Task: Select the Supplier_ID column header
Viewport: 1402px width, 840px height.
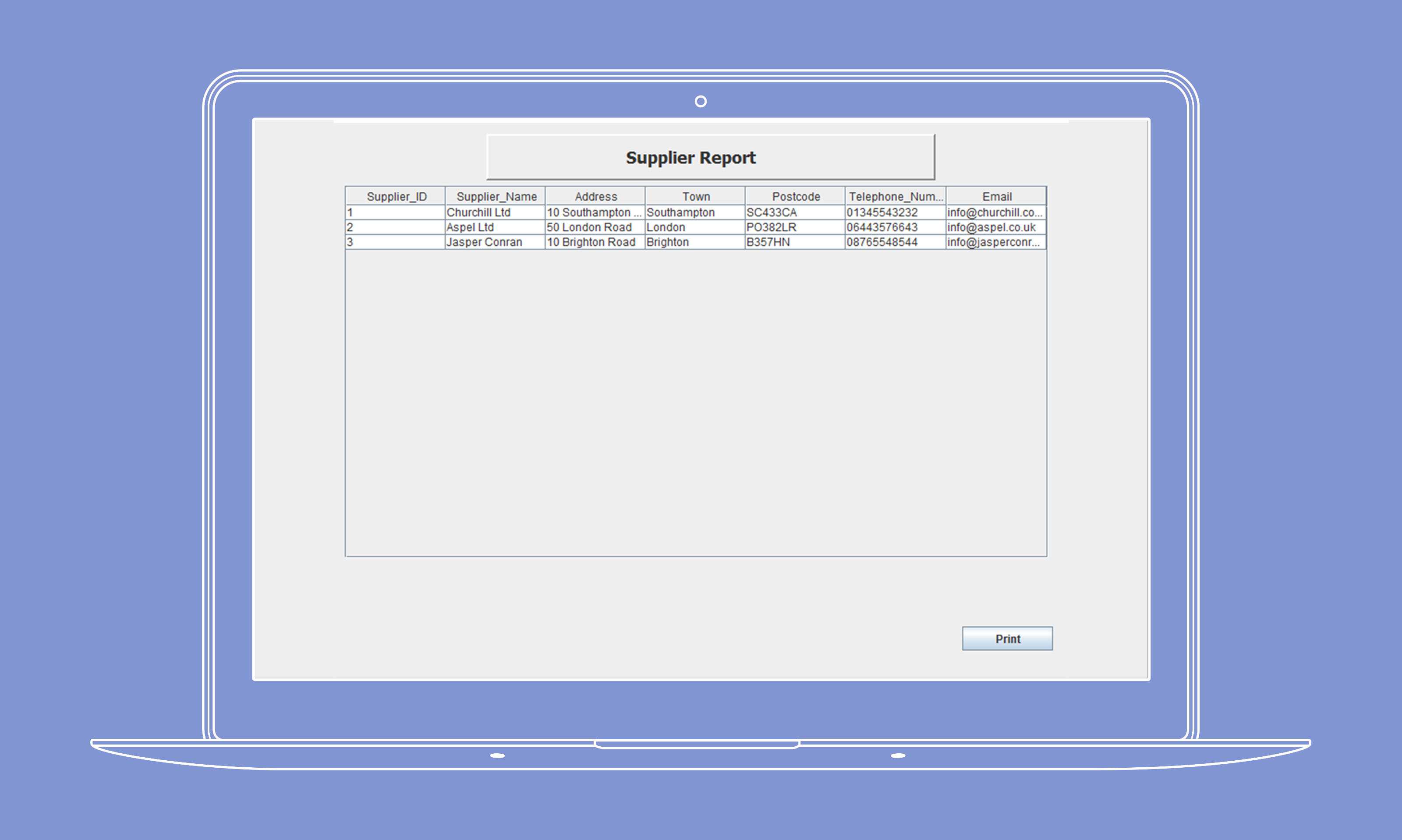Action: click(x=395, y=196)
